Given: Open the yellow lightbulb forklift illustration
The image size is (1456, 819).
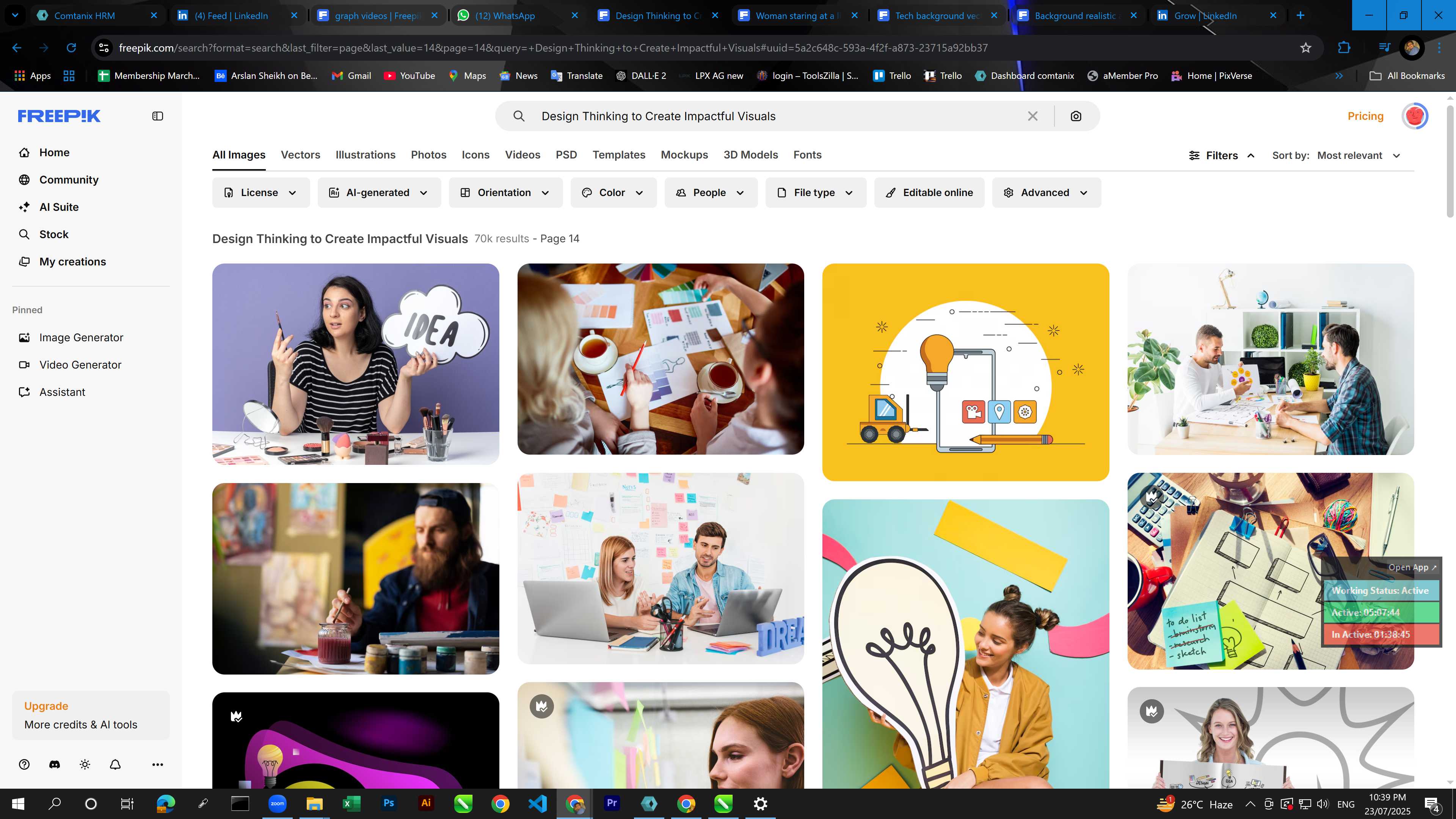Looking at the screenshot, I should [x=965, y=372].
